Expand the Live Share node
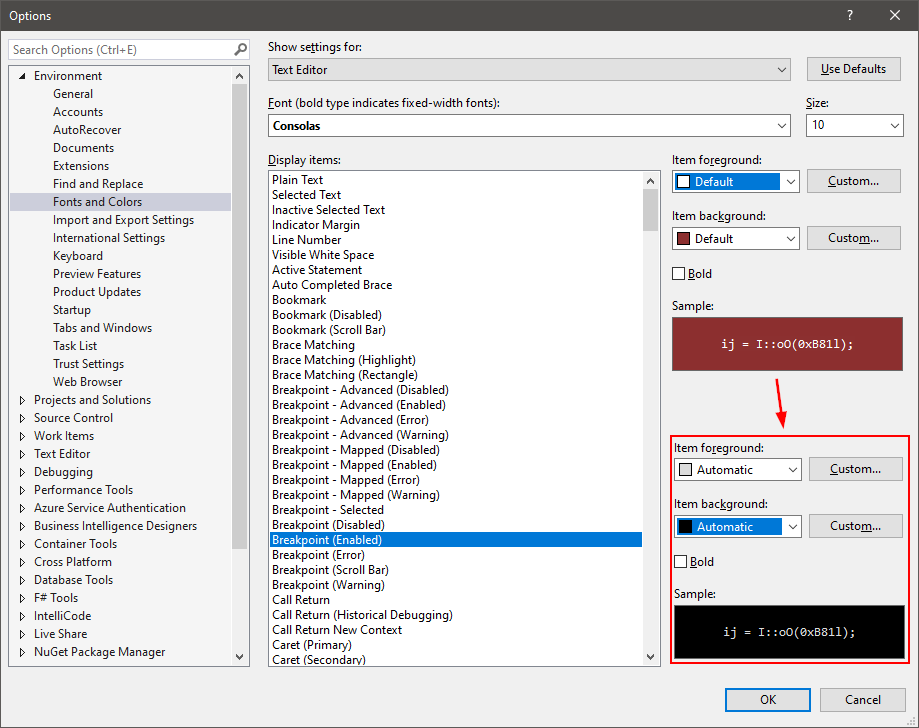Image resolution: width=919 pixels, height=728 pixels. 22,634
